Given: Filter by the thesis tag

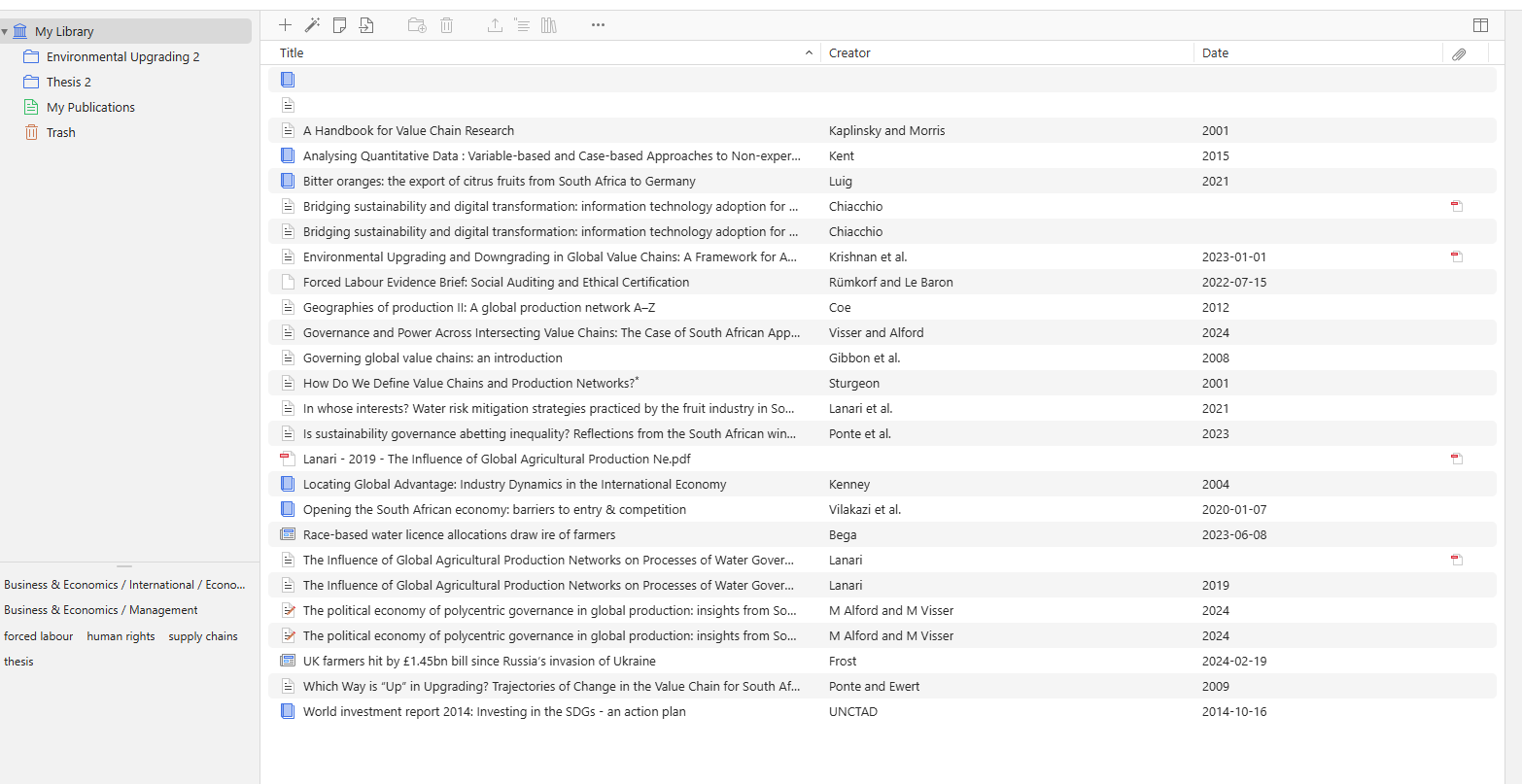Looking at the screenshot, I should point(18,662).
